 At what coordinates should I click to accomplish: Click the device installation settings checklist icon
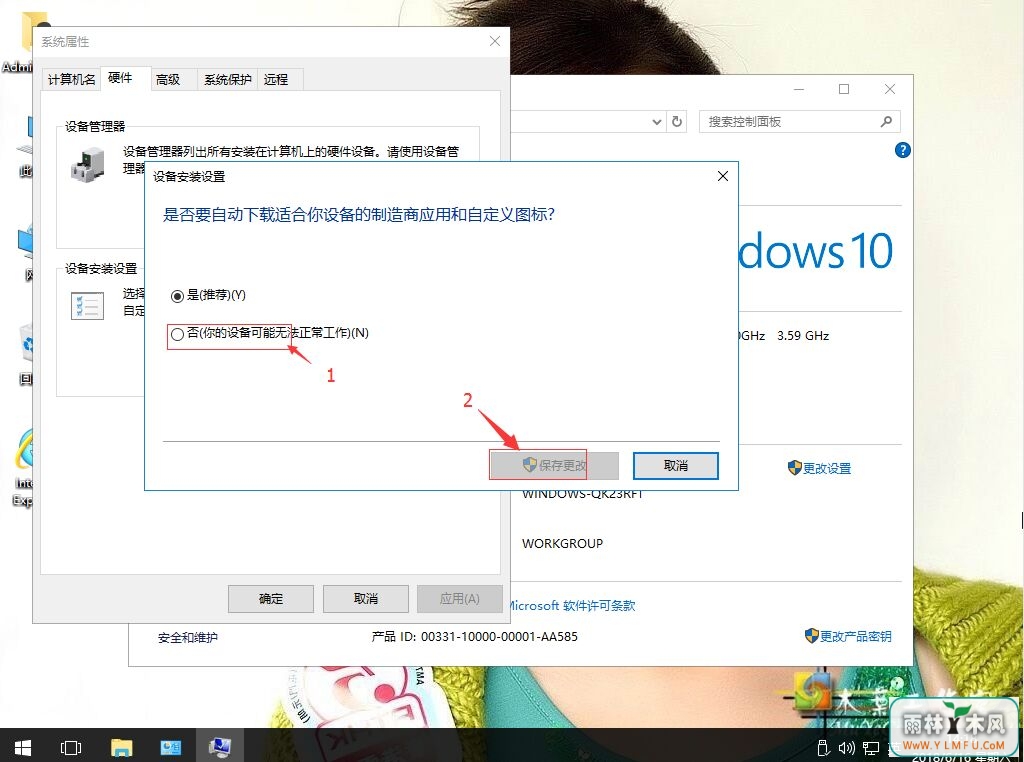pos(87,306)
